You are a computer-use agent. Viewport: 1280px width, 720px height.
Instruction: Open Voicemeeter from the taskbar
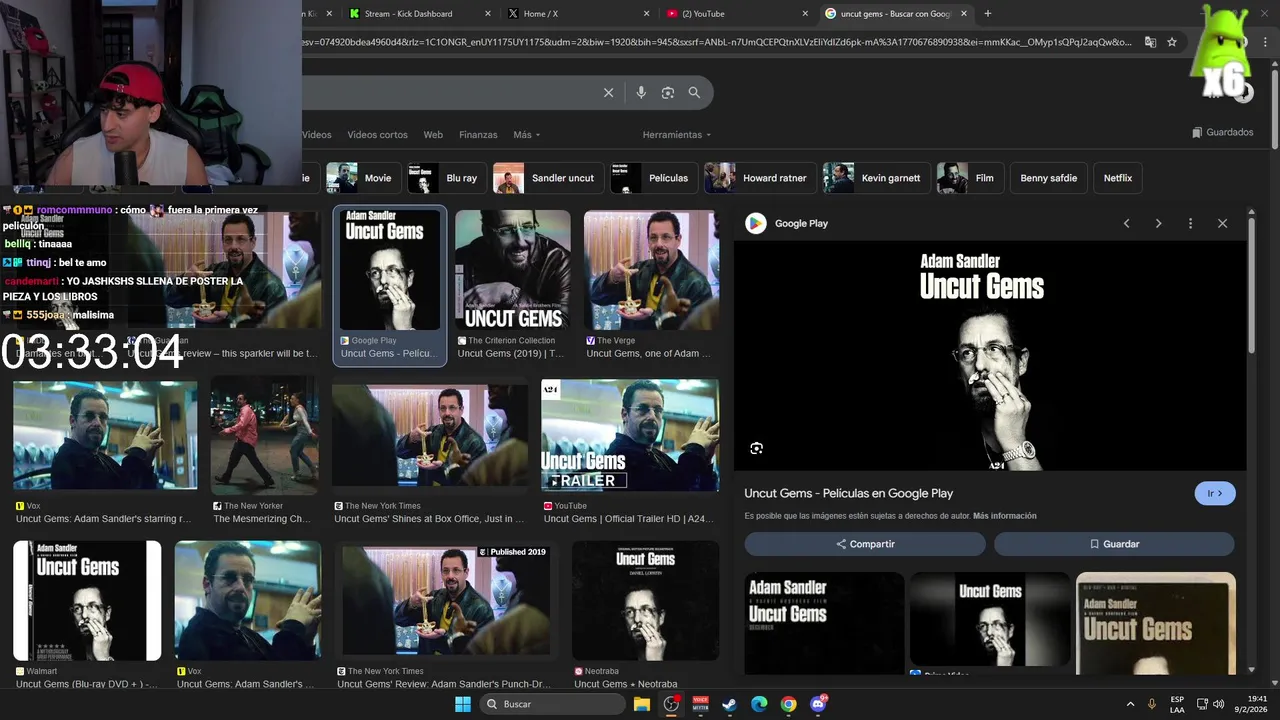click(x=701, y=704)
